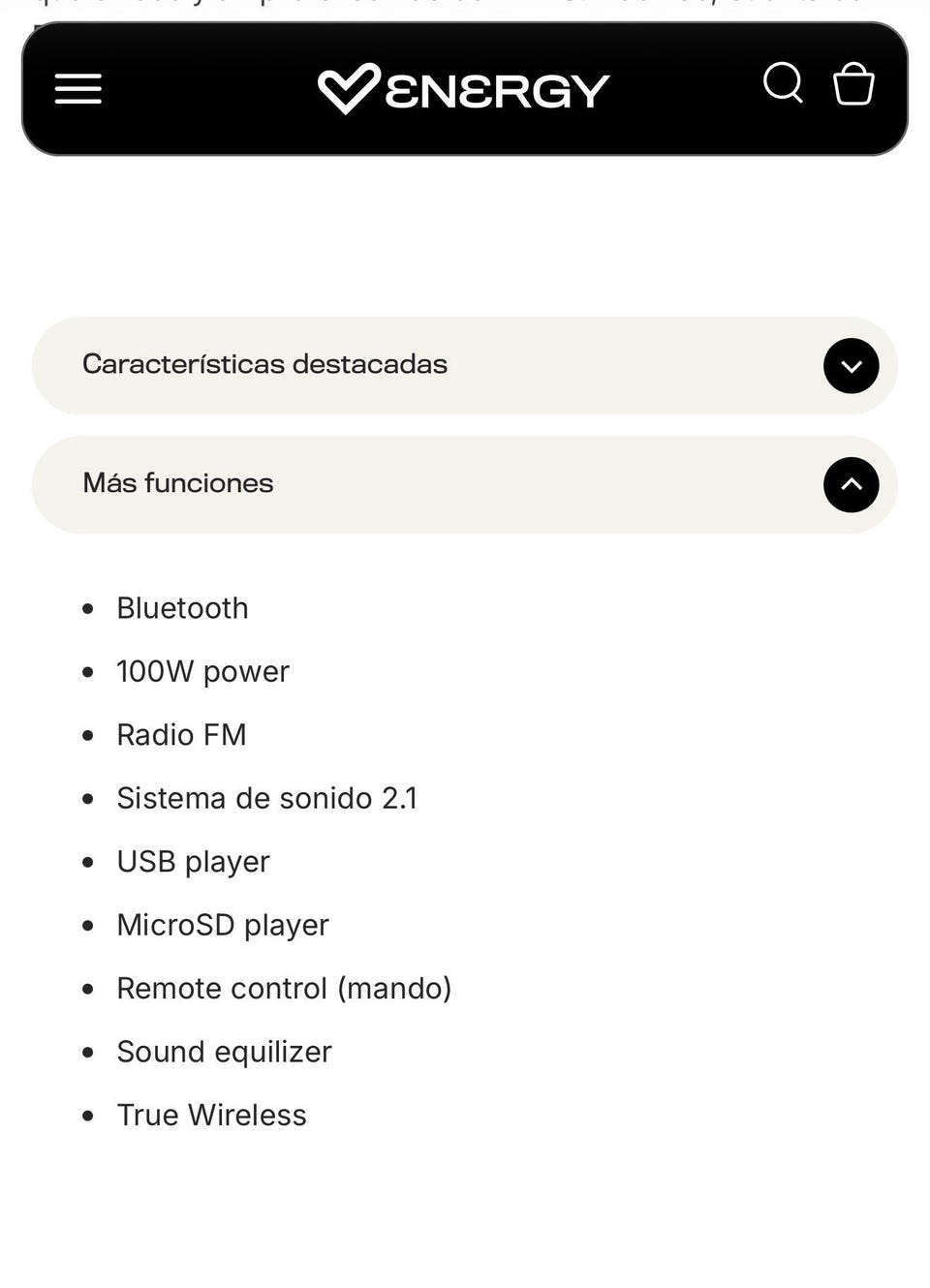This screenshot has height=1288, width=930.
Task: Click the Características destacadas section title
Action: pyautogui.click(x=264, y=365)
